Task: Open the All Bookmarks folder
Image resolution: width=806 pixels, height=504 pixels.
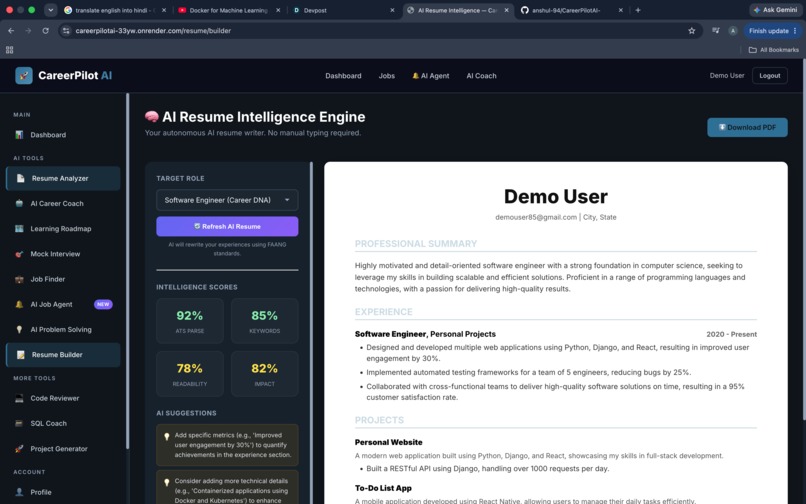Action: click(774, 50)
